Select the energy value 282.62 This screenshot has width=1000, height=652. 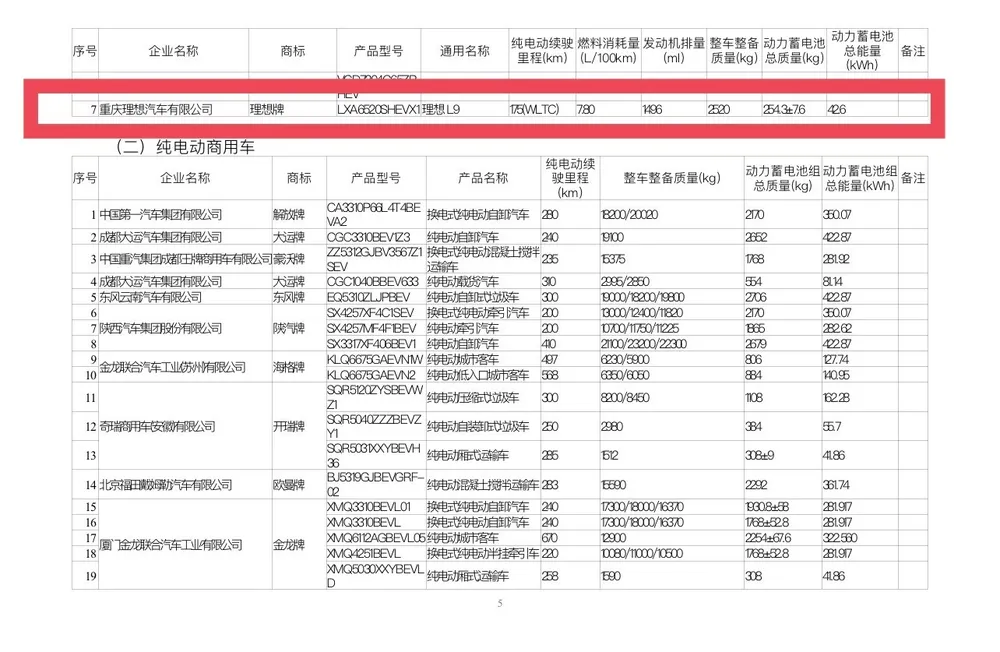(x=837, y=329)
